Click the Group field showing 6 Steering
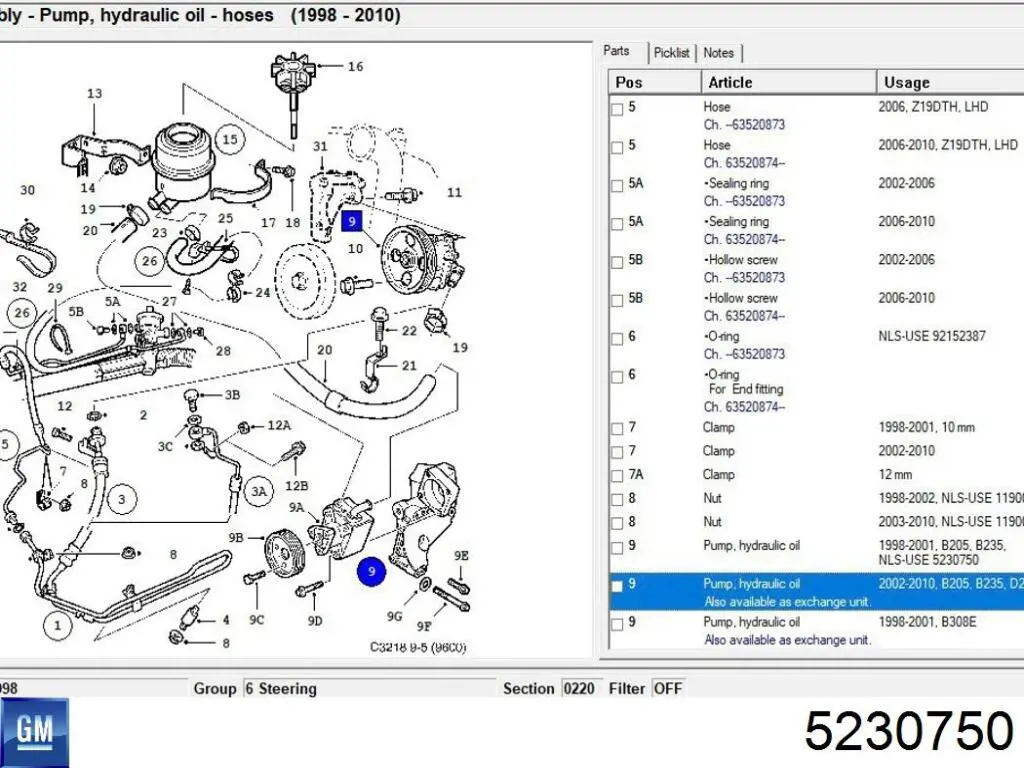1024x768 pixels. point(369,688)
